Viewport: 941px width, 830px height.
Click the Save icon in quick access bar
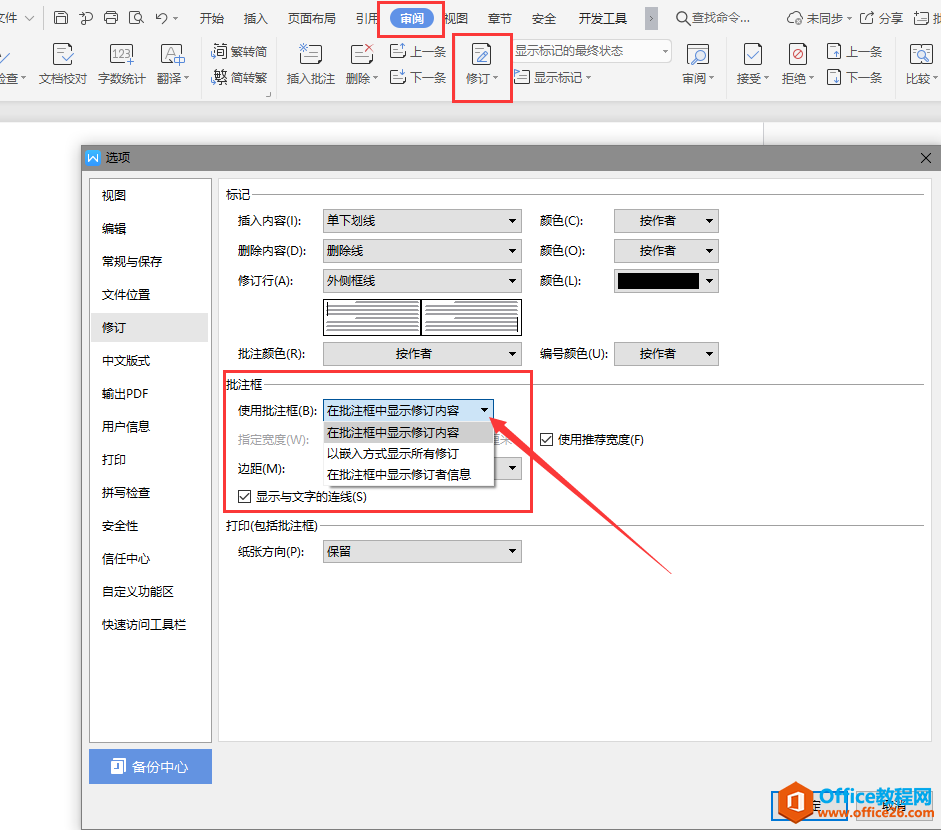(61, 18)
